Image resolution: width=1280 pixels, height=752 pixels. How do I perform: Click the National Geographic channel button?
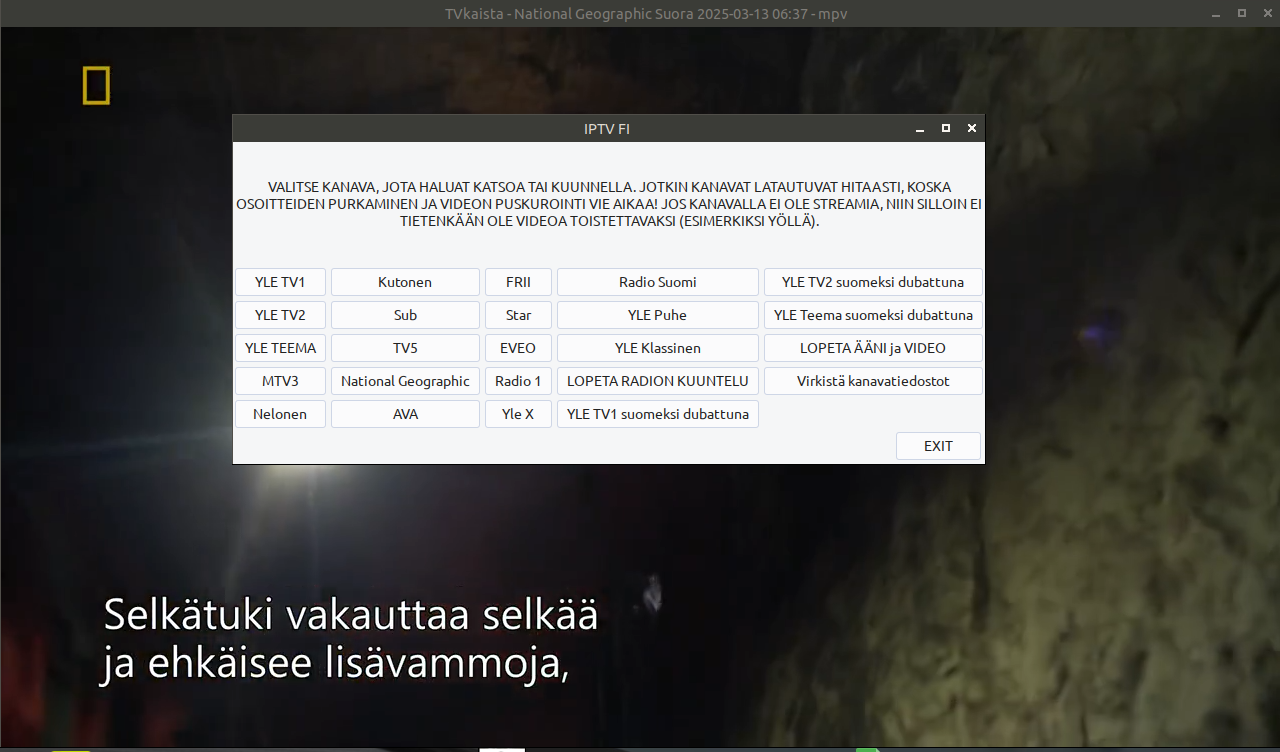[x=405, y=381]
